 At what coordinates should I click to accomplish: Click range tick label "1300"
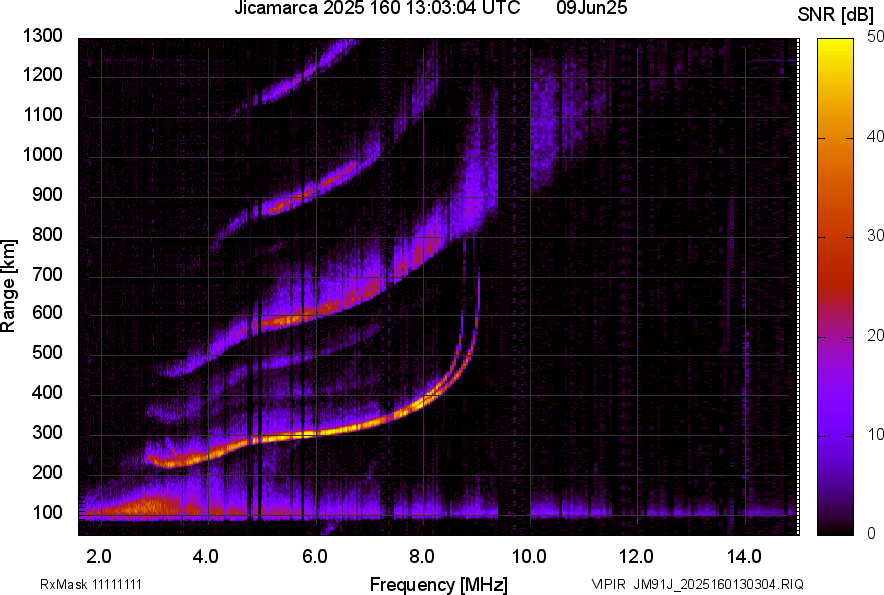[42, 36]
